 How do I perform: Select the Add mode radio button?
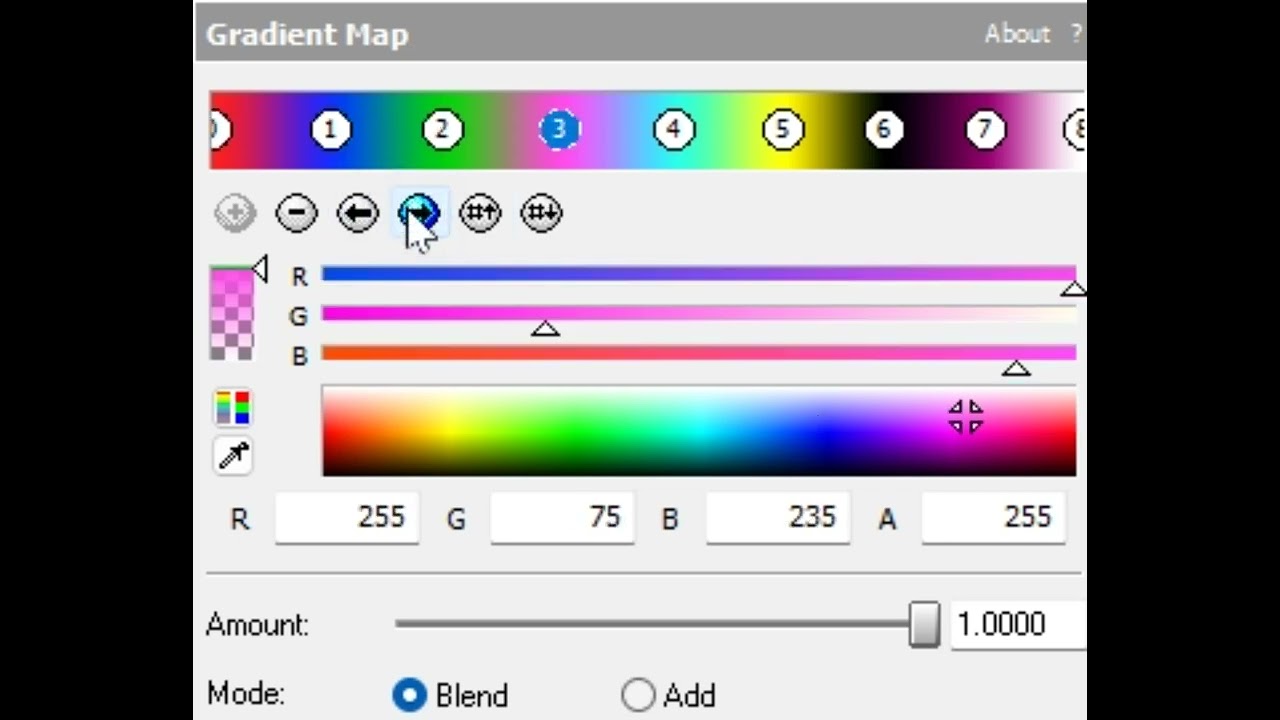(x=638, y=695)
